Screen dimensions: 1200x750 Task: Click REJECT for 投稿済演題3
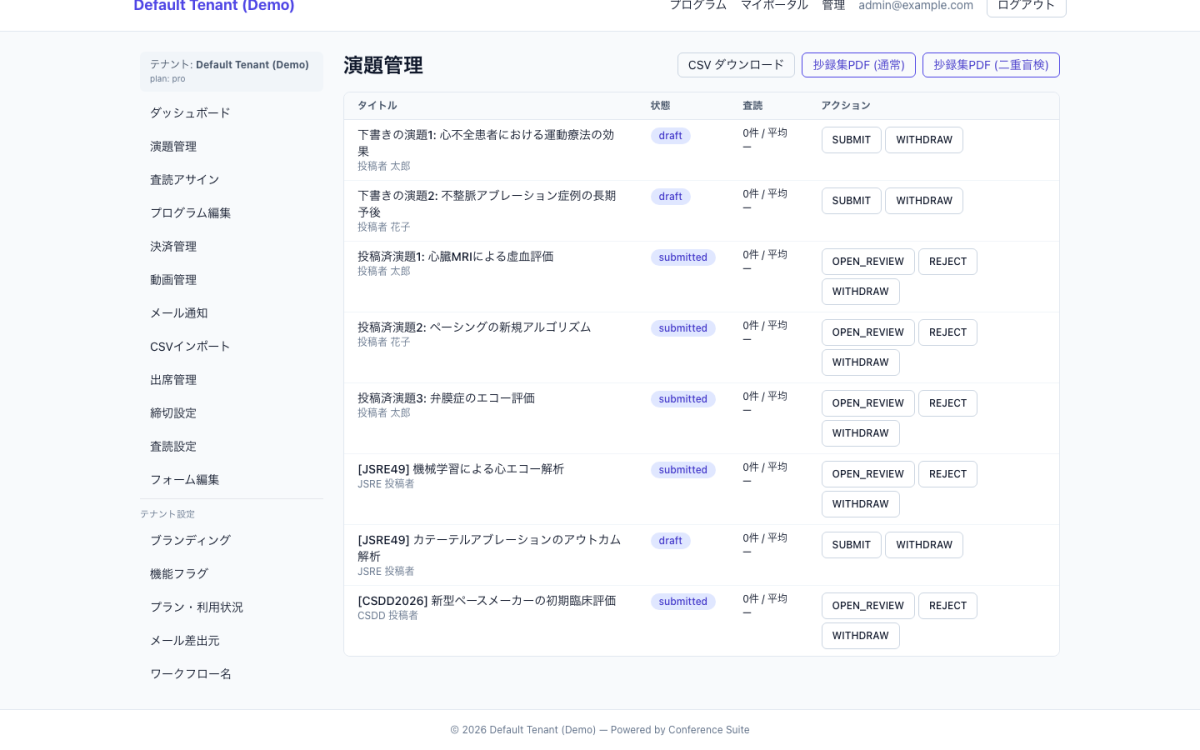tap(947, 404)
